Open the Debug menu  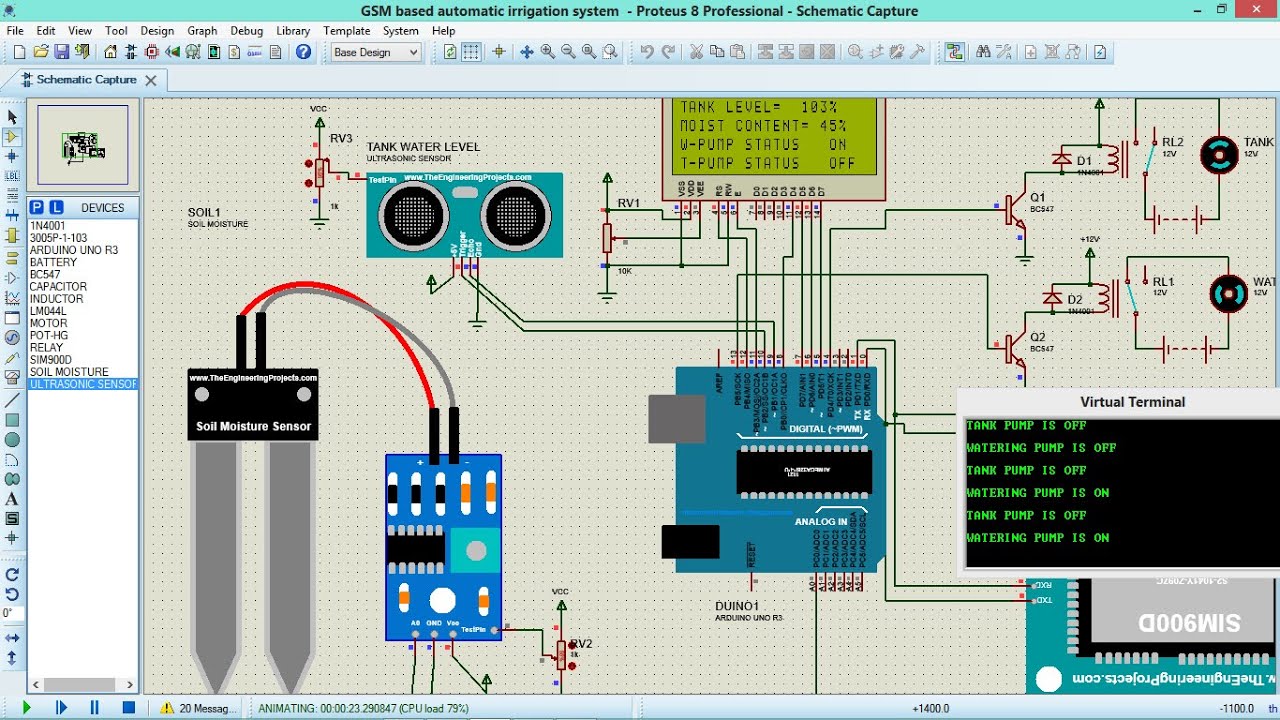point(246,31)
